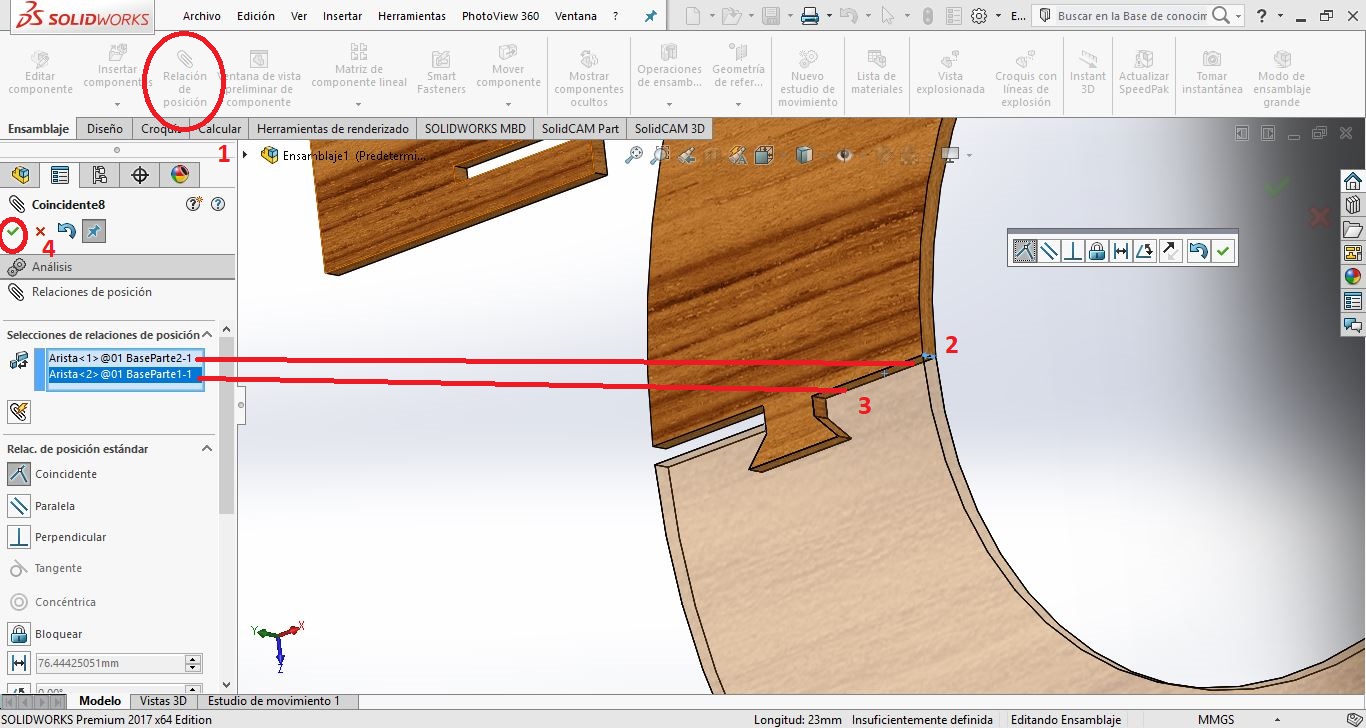
Task: Select Parallel mate in the popup toolbar
Action: (x=1049, y=251)
